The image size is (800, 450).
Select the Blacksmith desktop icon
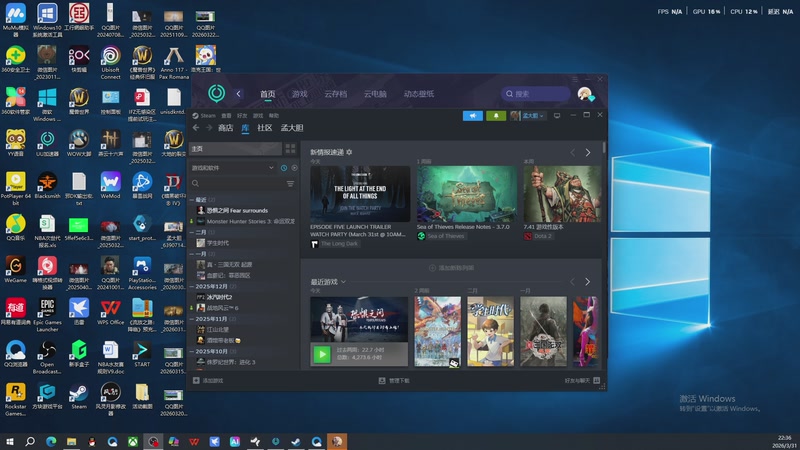[47, 185]
